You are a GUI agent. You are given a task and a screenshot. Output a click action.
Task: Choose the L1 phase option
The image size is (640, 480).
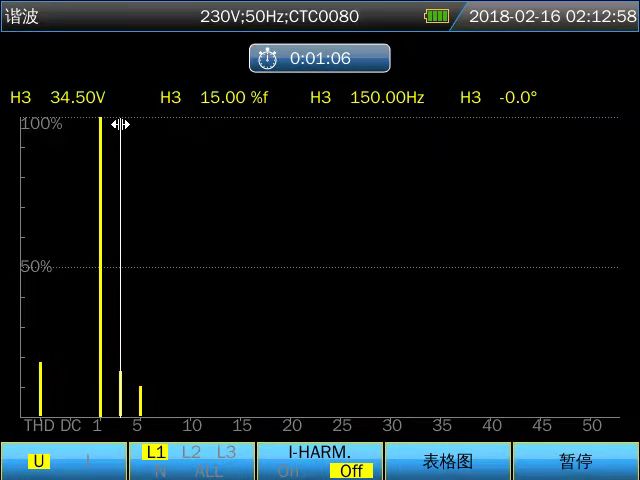pyautogui.click(x=156, y=452)
